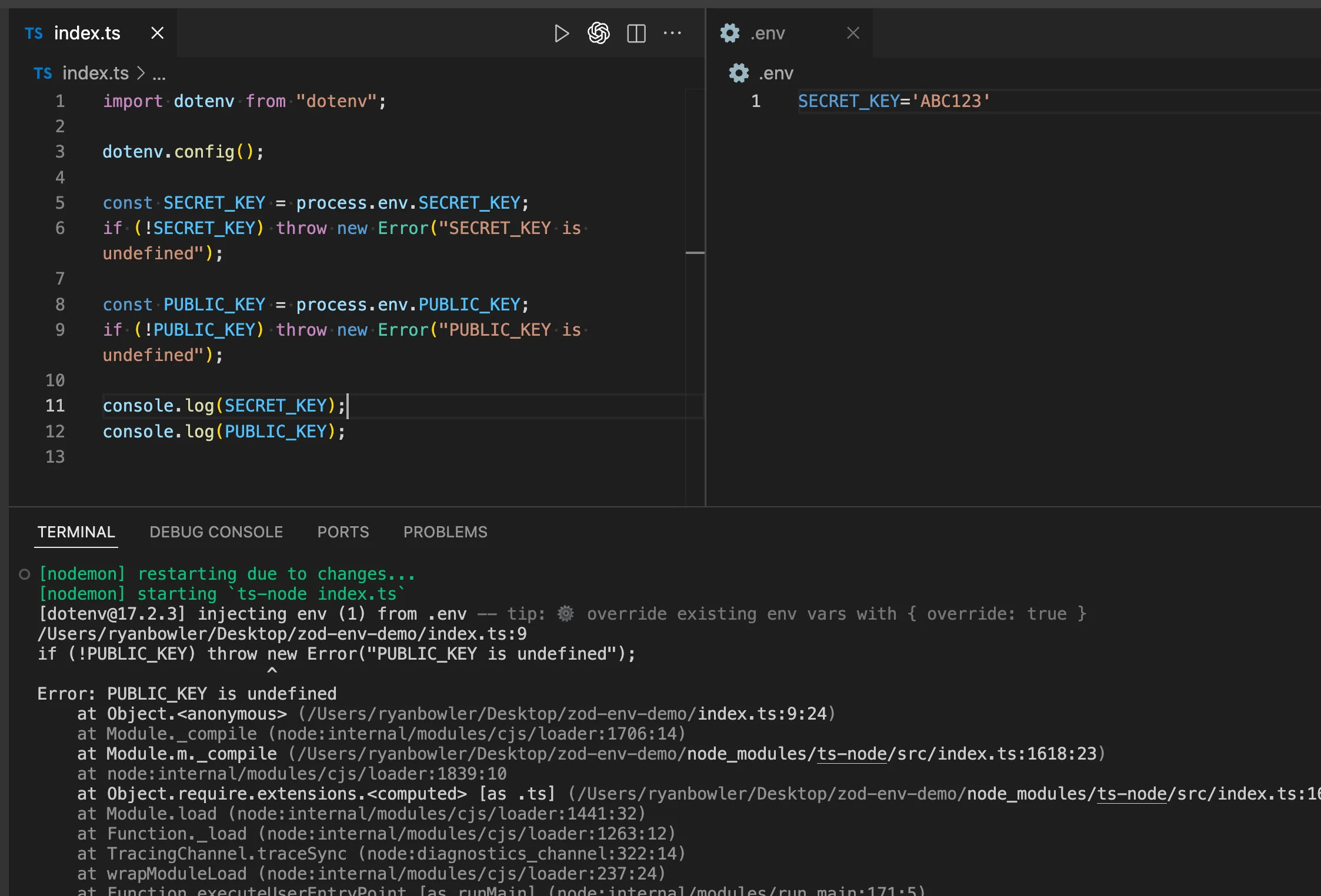Click the .env breadcrumb file name

776,73
